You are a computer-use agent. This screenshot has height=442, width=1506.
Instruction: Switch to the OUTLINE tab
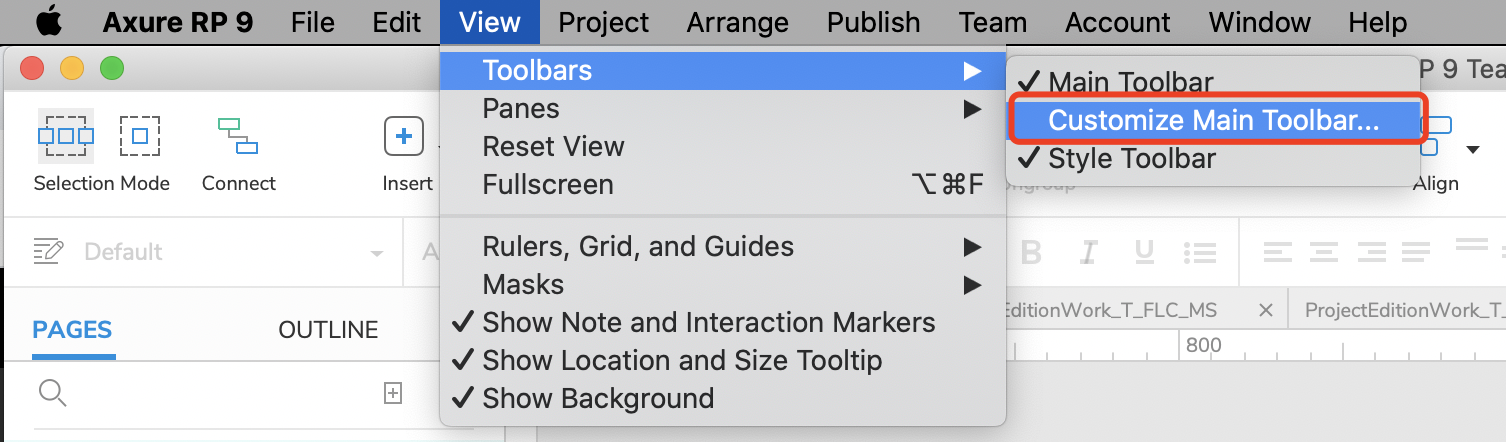coord(328,330)
